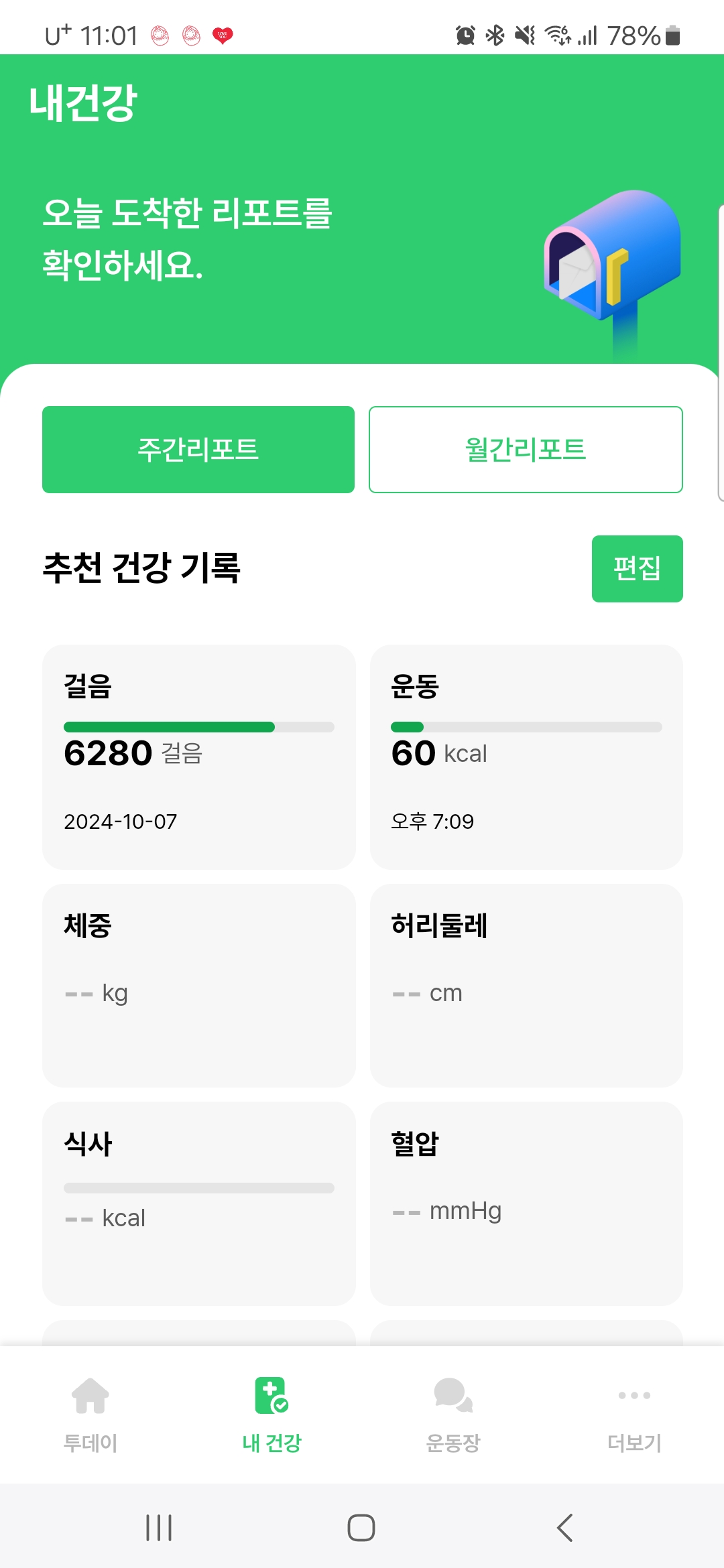The image size is (724, 1568).
Task: Switch to 월간리포트 tab
Action: pyautogui.click(x=526, y=450)
